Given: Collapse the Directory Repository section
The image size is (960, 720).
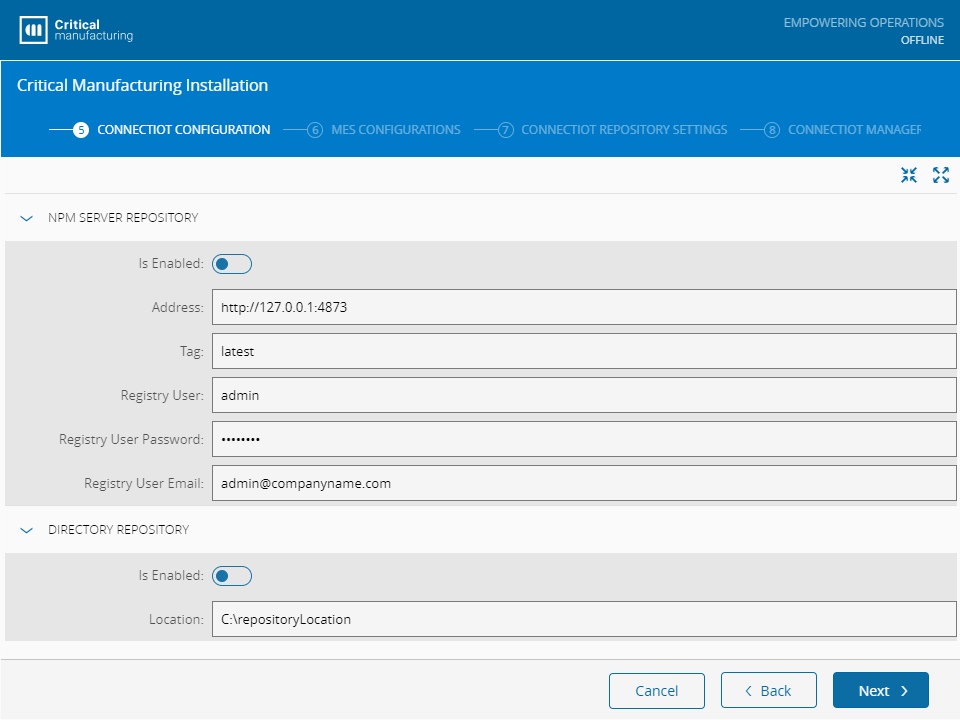Looking at the screenshot, I should (27, 530).
